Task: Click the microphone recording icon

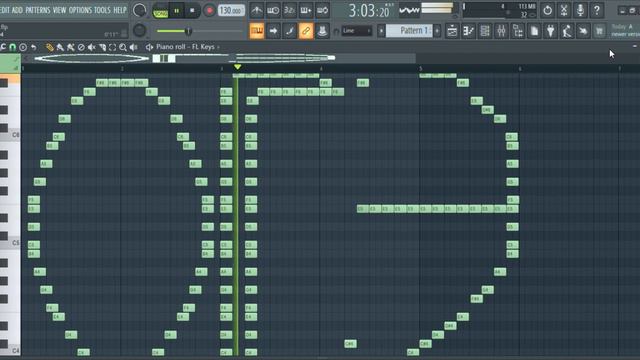Action: 580,10
